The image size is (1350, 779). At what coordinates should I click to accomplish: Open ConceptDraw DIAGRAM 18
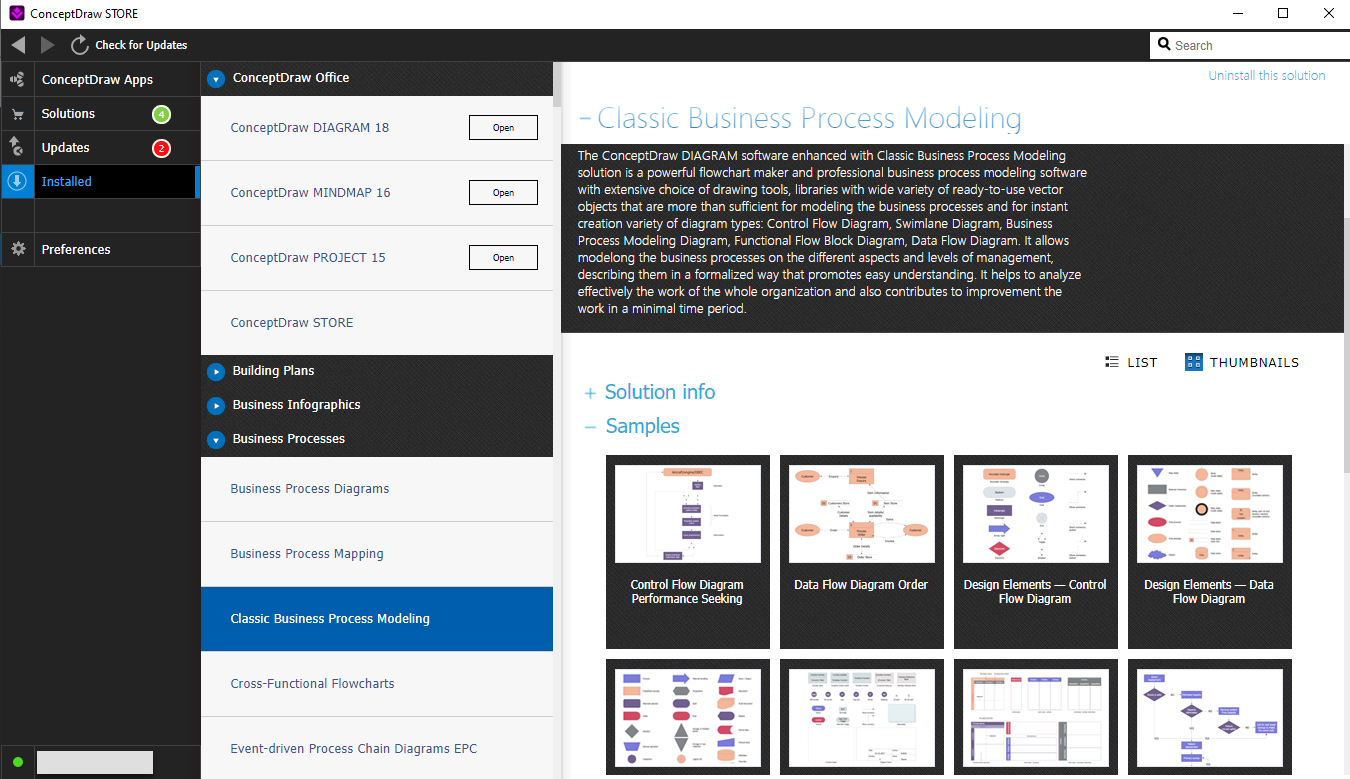point(503,128)
